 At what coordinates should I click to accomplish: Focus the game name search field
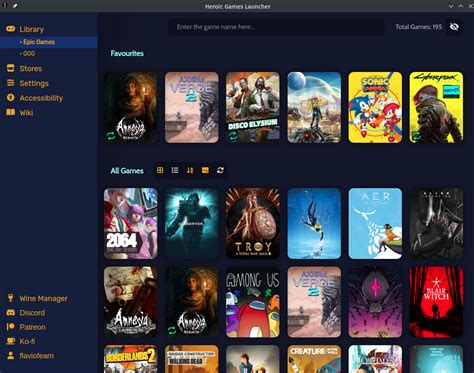[276, 27]
